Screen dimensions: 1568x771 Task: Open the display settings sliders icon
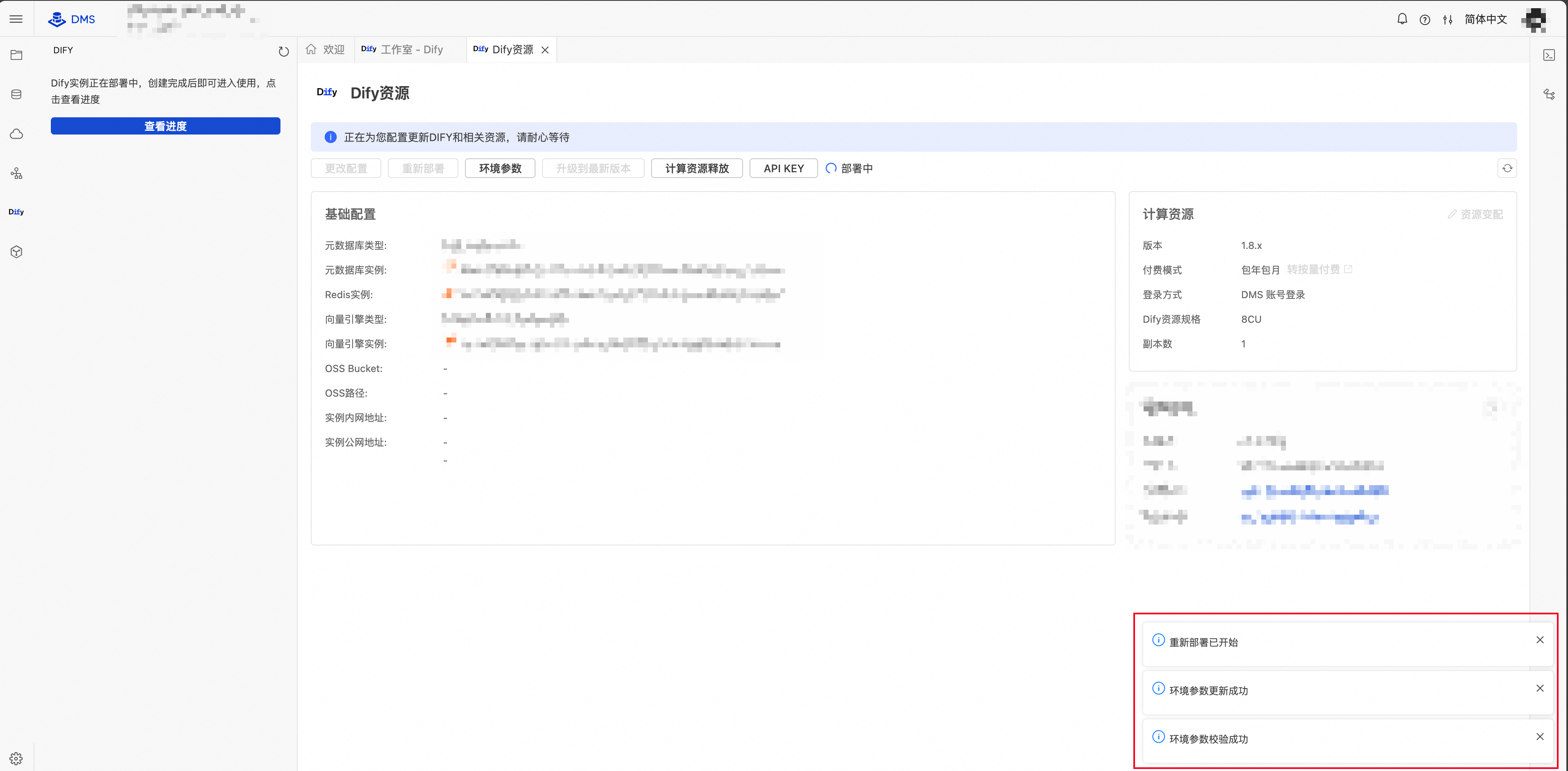[x=1447, y=20]
